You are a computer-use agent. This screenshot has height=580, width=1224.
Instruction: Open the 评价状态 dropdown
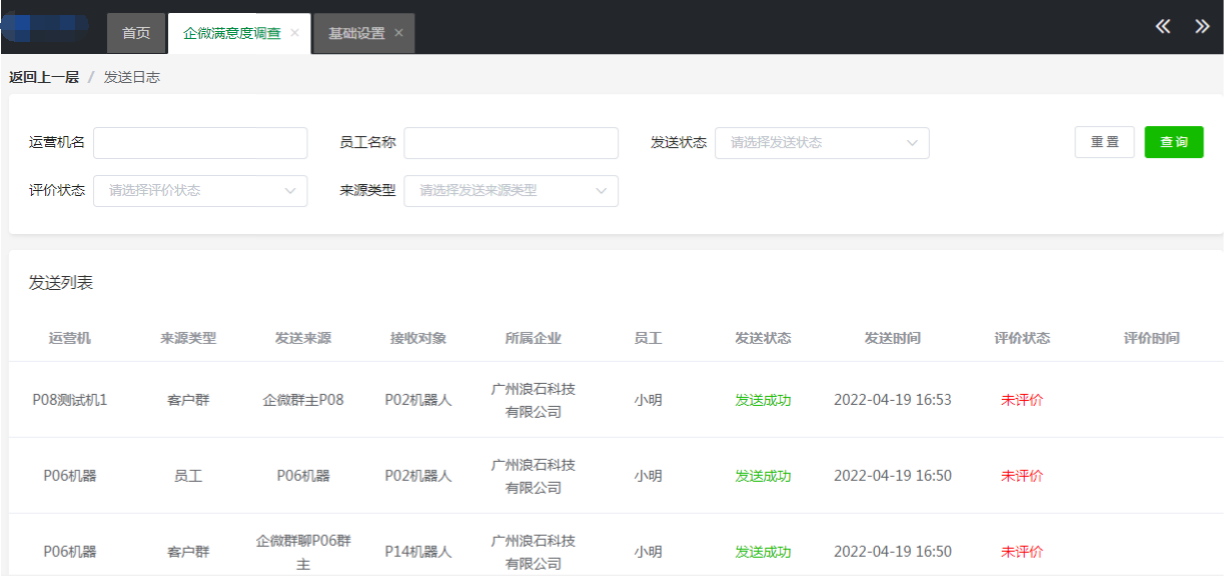200,191
